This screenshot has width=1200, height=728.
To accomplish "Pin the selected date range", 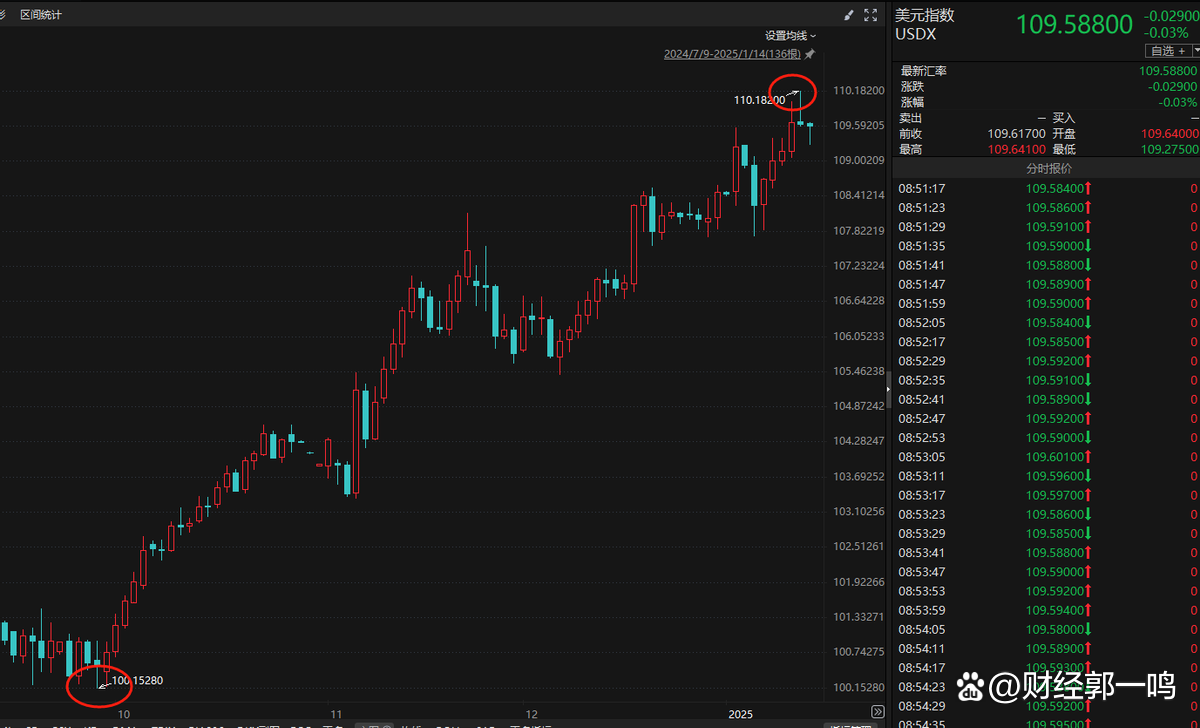I will click(x=810, y=54).
